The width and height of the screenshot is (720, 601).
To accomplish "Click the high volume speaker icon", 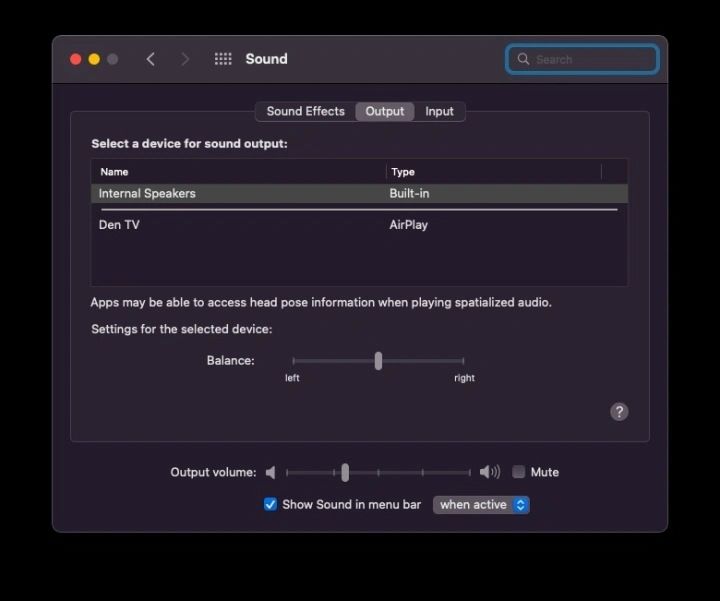I will (x=489, y=472).
